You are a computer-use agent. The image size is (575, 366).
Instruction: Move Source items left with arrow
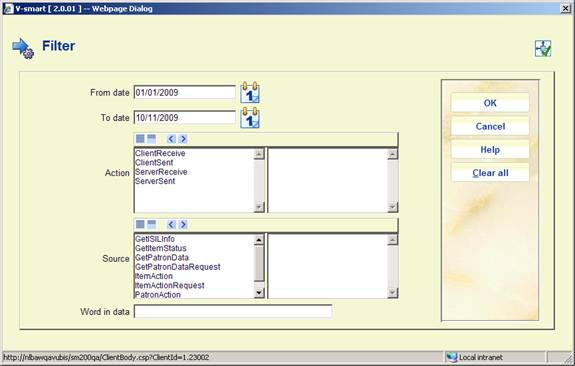pyautogui.click(x=171, y=224)
